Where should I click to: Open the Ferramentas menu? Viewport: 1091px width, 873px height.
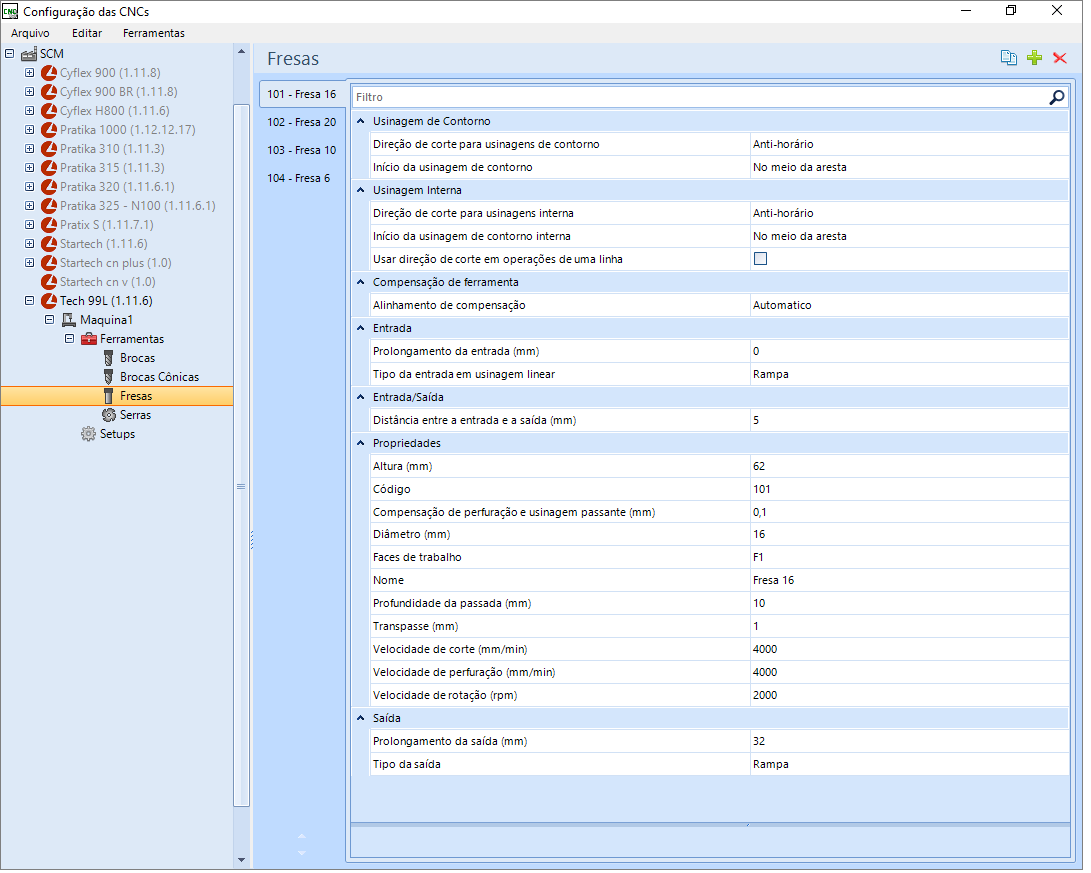pyautogui.click(x=155, y=33)
